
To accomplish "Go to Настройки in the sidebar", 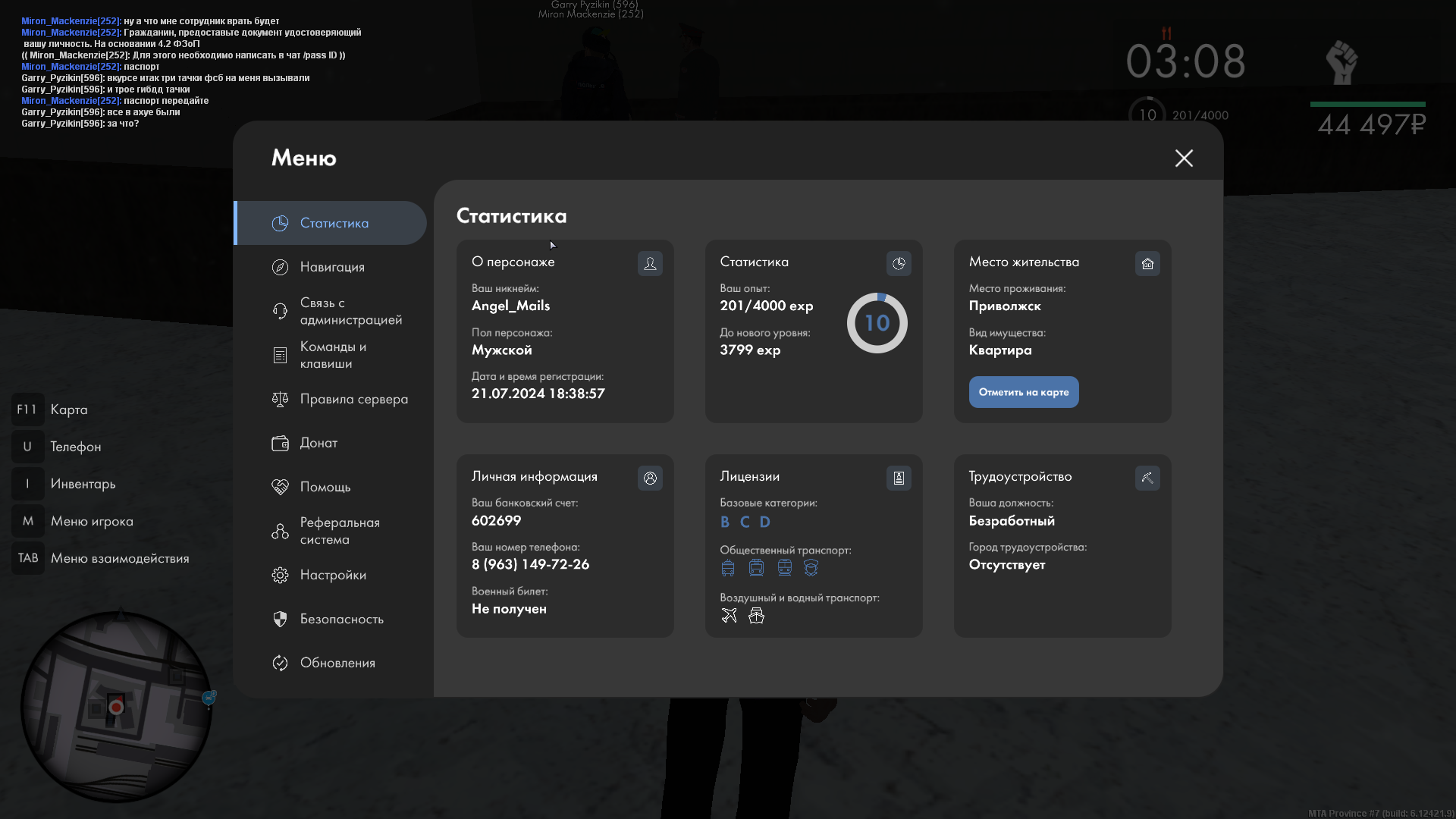I will click(333, 575).
